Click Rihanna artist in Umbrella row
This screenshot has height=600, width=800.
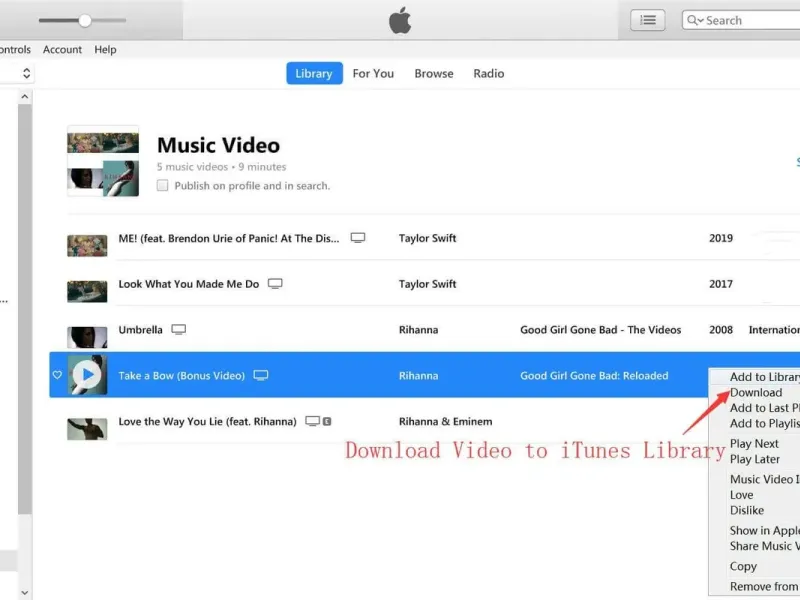[418, 330]
